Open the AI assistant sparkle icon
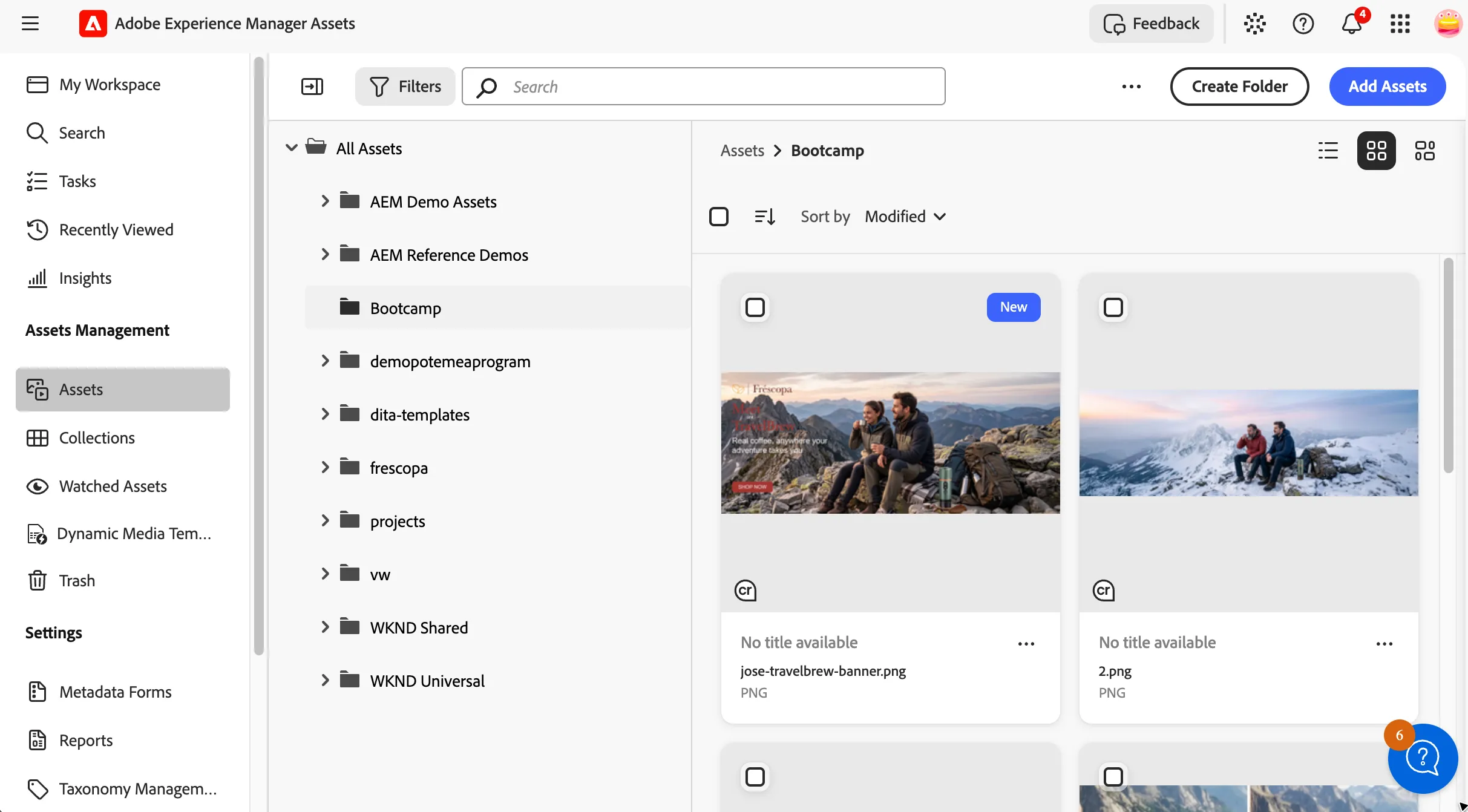Image resolution: width=1468 pixels, height=812 pixels. pos(1254,24)
